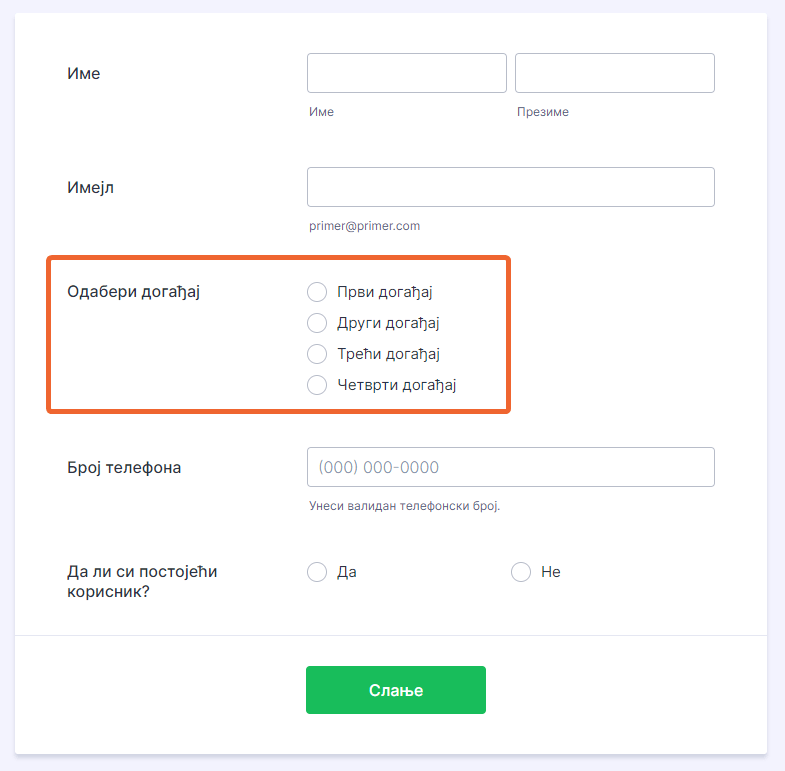Click the phone number input field
The image size is (785, 771).
(x=510, y=467)
